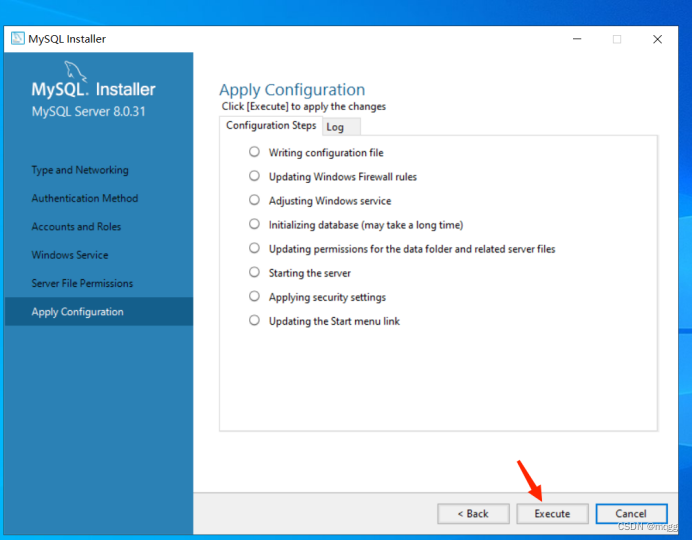The width and height of the screenshot is (693, 541).
Task: Click the disabled maximize window button
Action: [617, 39]
